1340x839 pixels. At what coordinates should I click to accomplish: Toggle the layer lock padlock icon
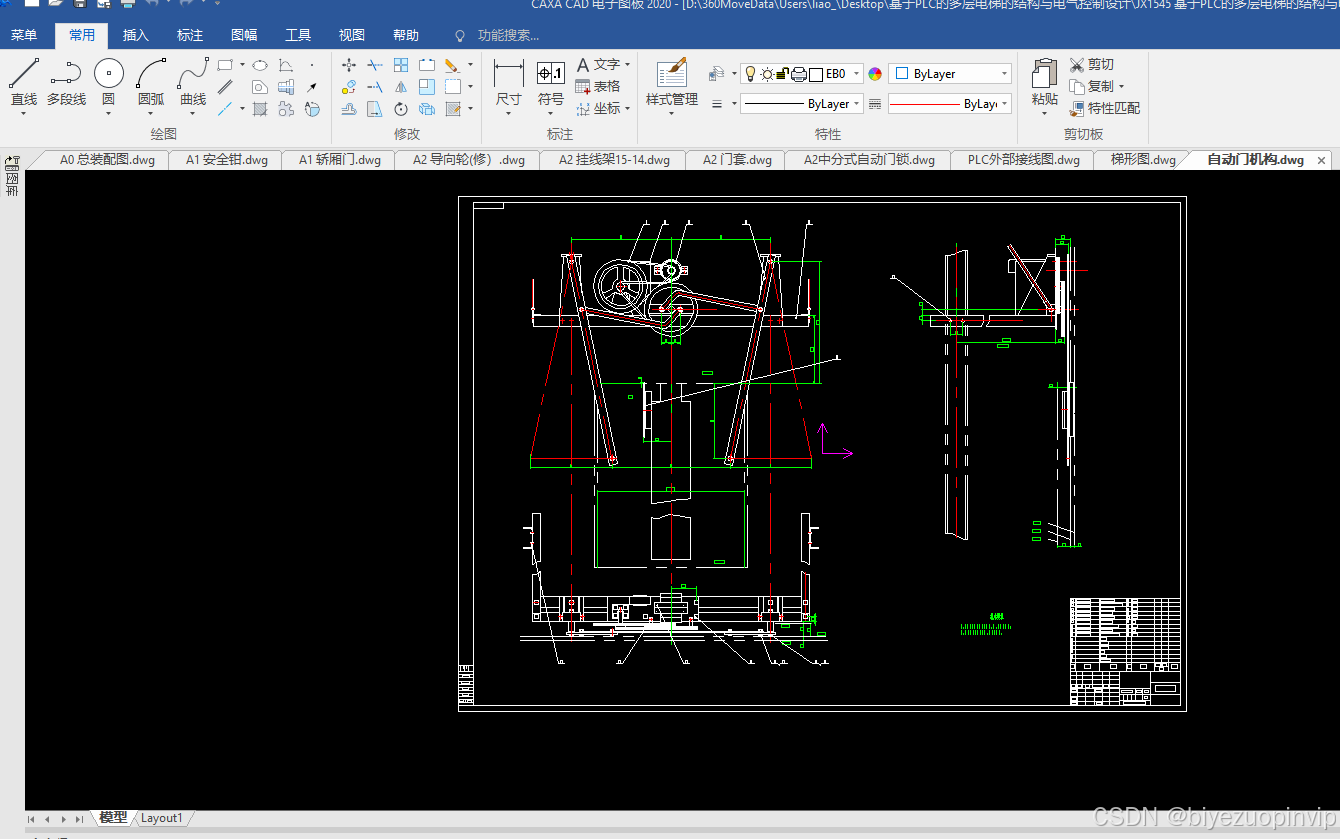tap(784, 73)
